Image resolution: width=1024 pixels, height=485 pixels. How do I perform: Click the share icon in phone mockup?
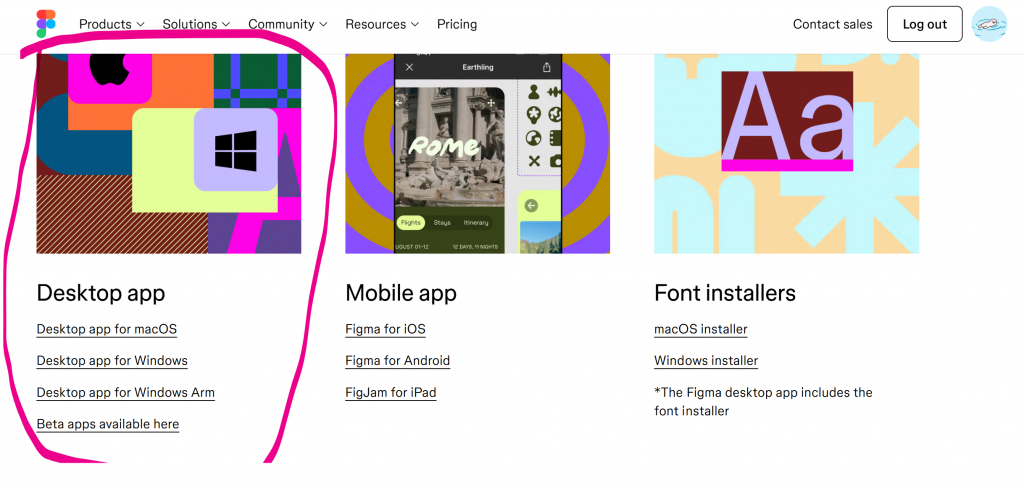tap(547, 67)
